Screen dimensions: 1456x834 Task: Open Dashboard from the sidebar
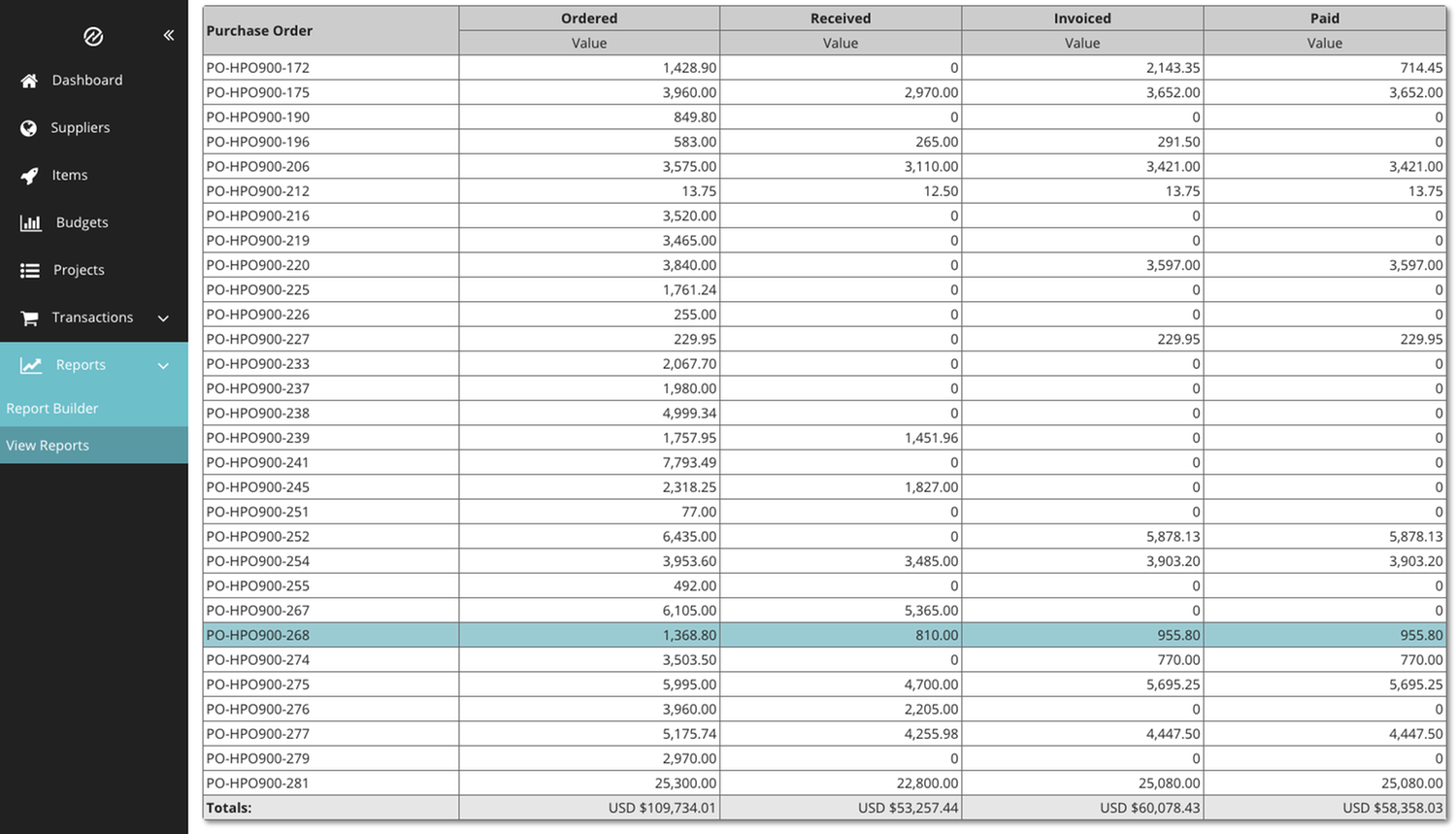point(87,80)
